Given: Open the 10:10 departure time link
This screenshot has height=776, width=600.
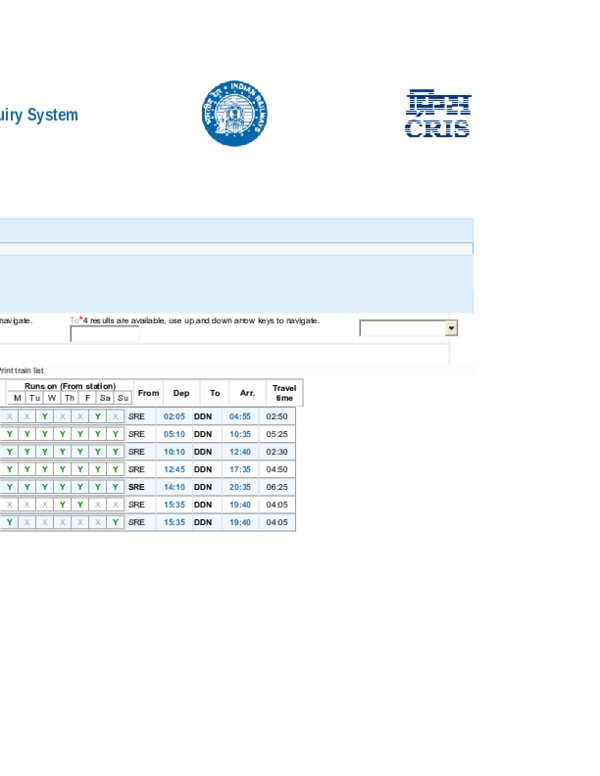Looking at the screenshot, I should (174, 452).
